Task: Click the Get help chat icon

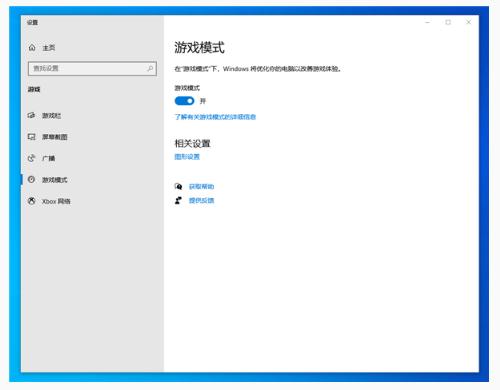Action: tap(178, 186)
